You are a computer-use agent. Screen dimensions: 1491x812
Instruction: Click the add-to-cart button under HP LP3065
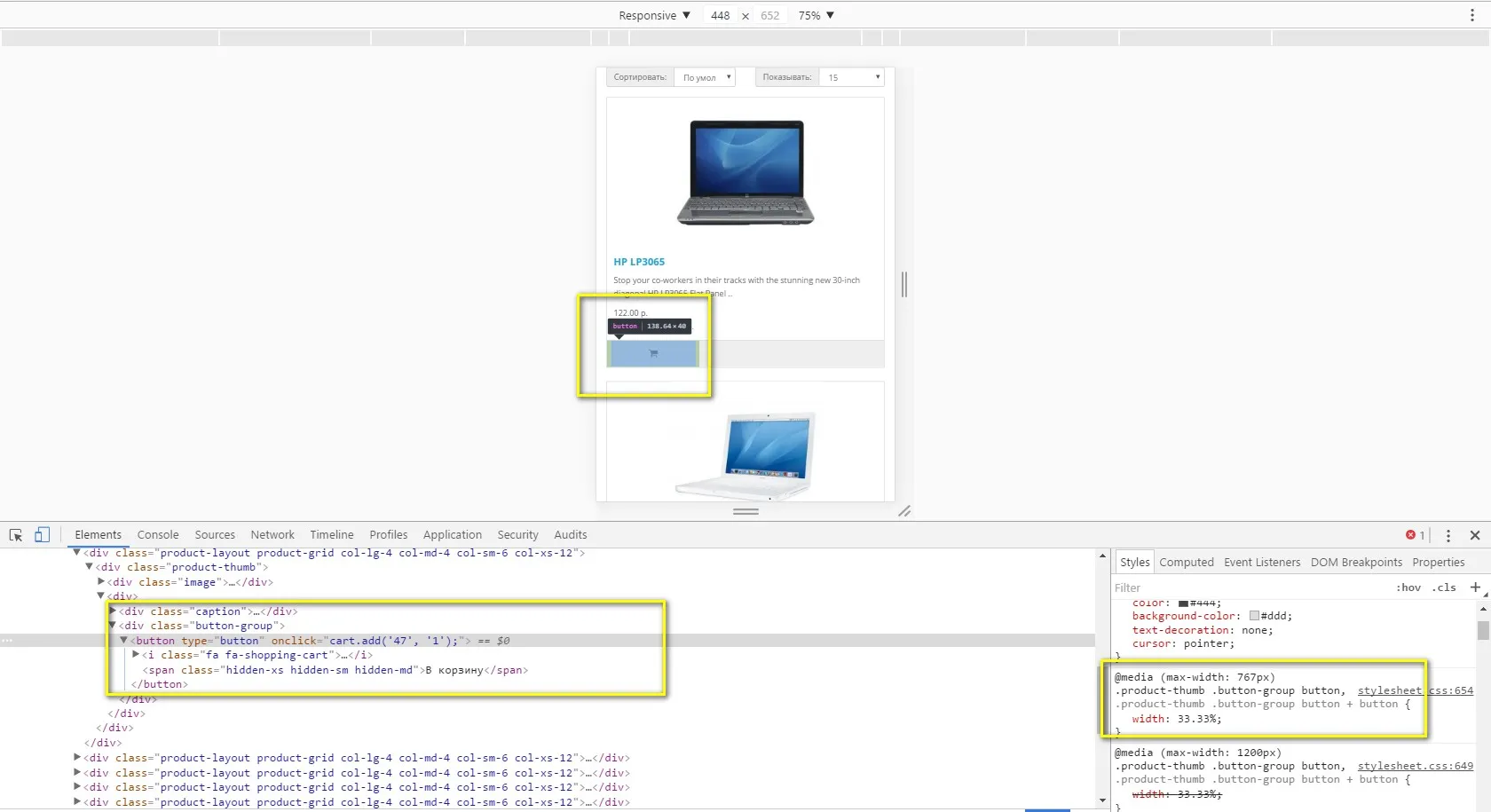coord(653,353)
